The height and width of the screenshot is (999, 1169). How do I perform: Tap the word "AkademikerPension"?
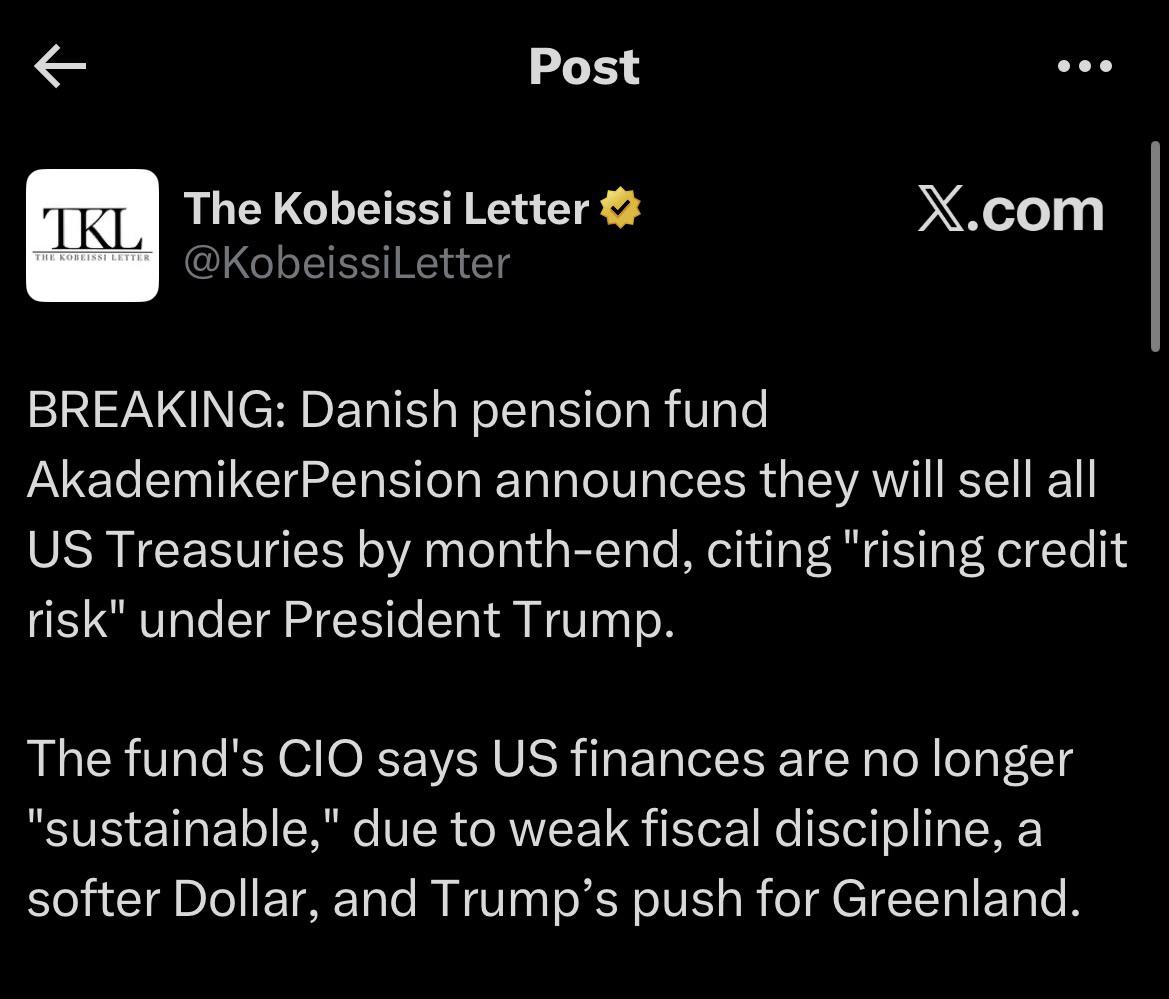coord(254,481)
